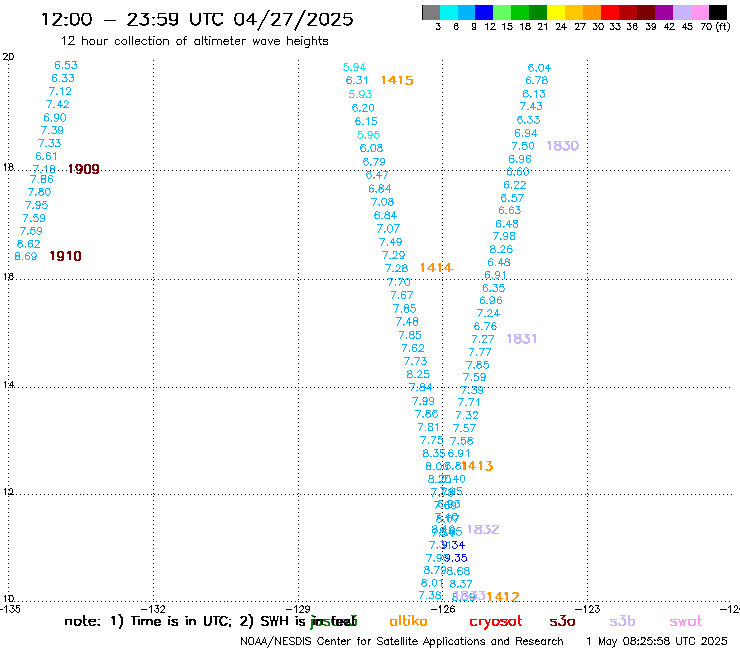
Task: Click the altika time marker 1412
Action: (503, 597)
